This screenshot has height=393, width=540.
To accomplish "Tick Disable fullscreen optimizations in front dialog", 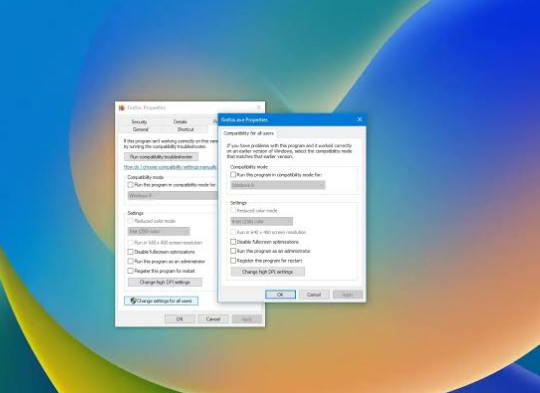I will 233,242.
